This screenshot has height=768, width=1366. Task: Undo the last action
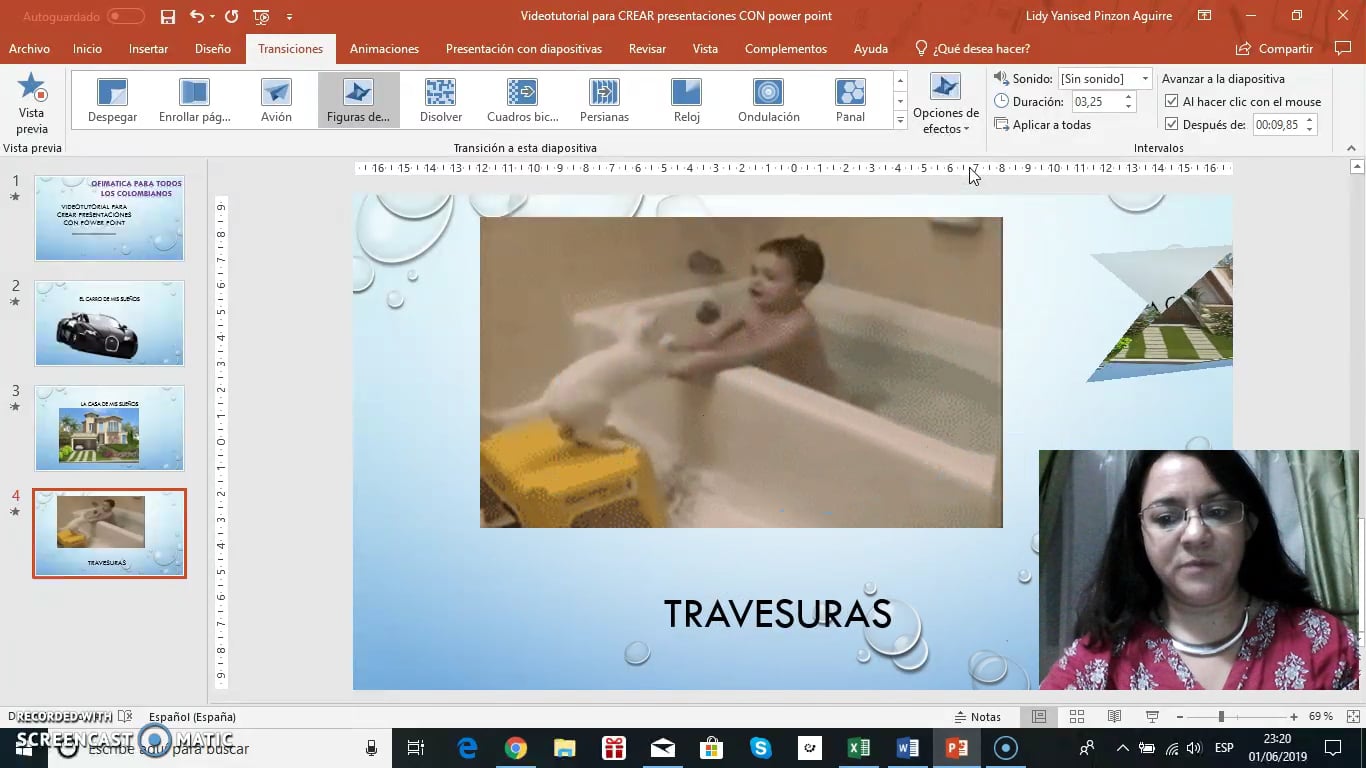tap(196, 16)
